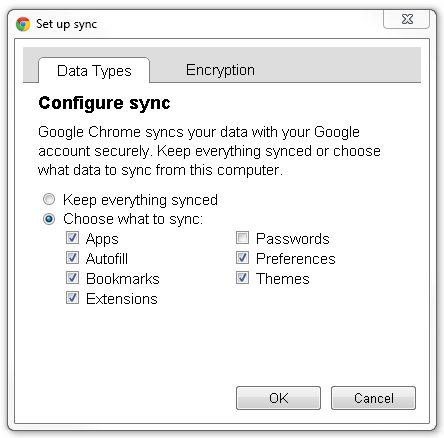Viewport: 444px width, 438px height.
Task: Disable the Bookmarks sync checkbox
Action: tap(72, 278)
